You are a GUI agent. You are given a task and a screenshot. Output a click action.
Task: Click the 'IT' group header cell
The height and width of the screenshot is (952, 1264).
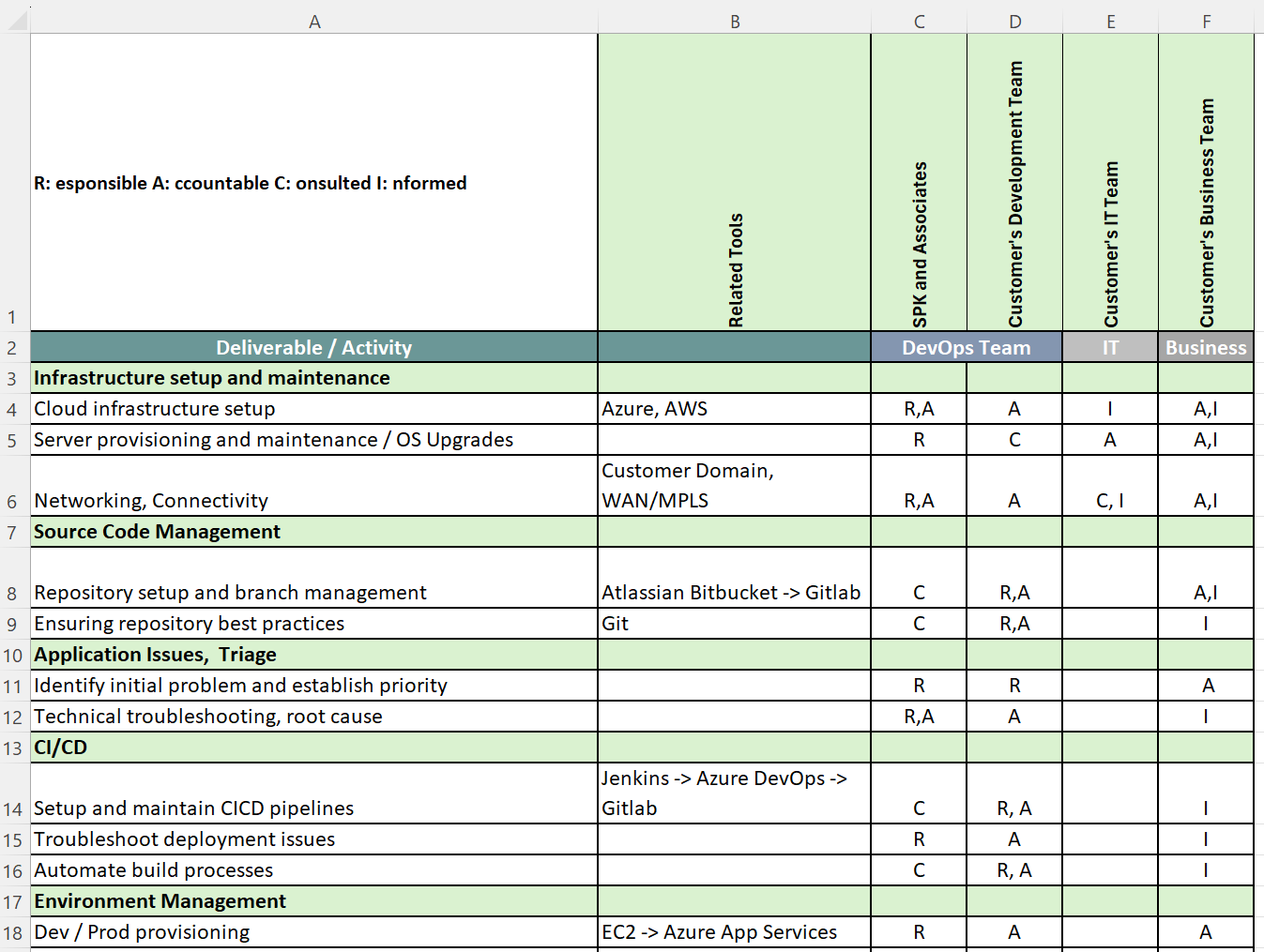1110,347
